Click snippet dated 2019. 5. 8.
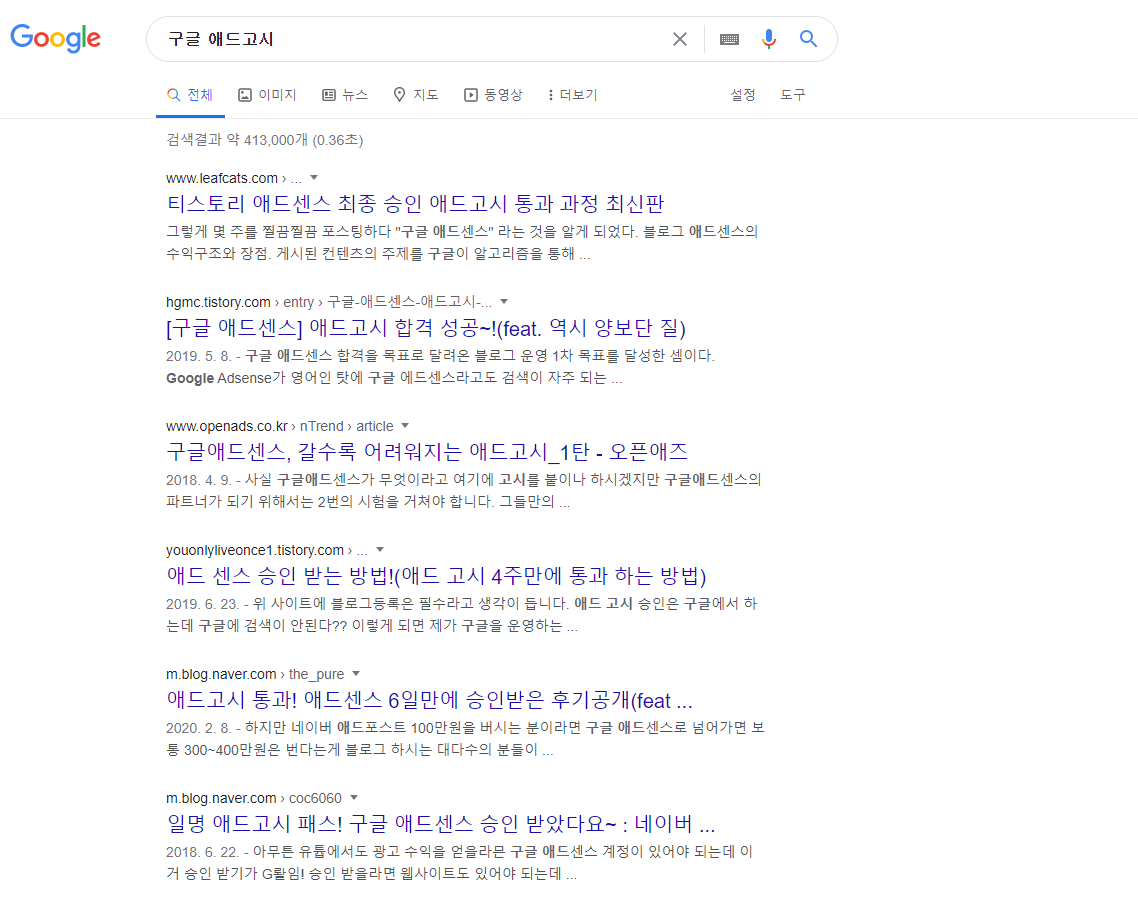The image size is (1138, 910). click(x=441, y=367)
